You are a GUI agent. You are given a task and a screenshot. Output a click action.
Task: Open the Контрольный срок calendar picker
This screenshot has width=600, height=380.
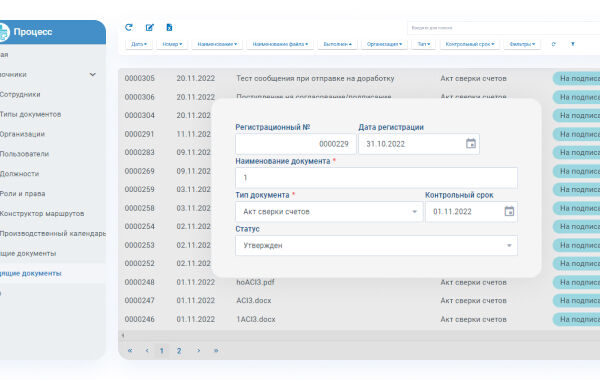pos(509,211)
